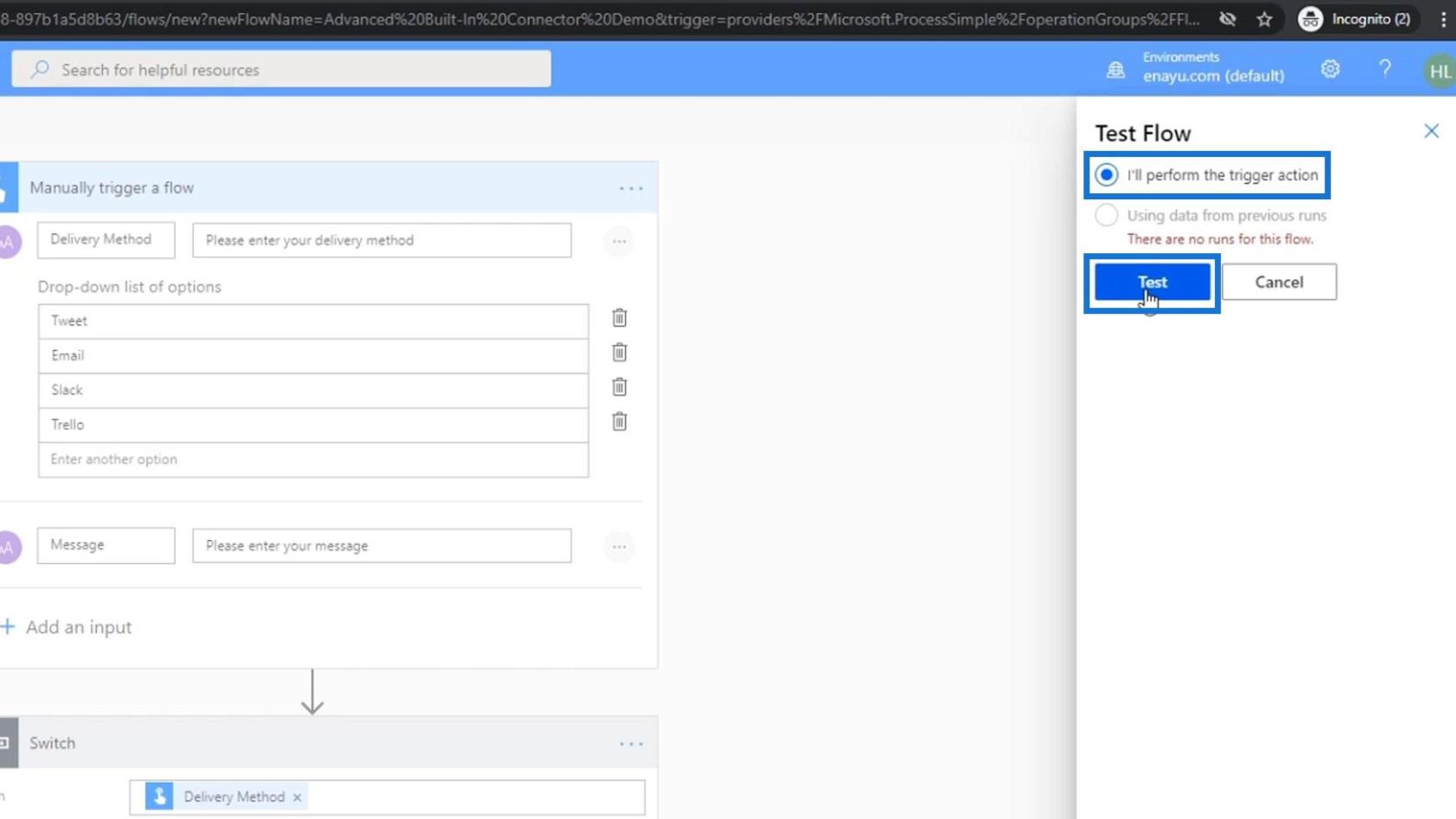
Task: Edit the Trello option field
Action: click(313, 425)
